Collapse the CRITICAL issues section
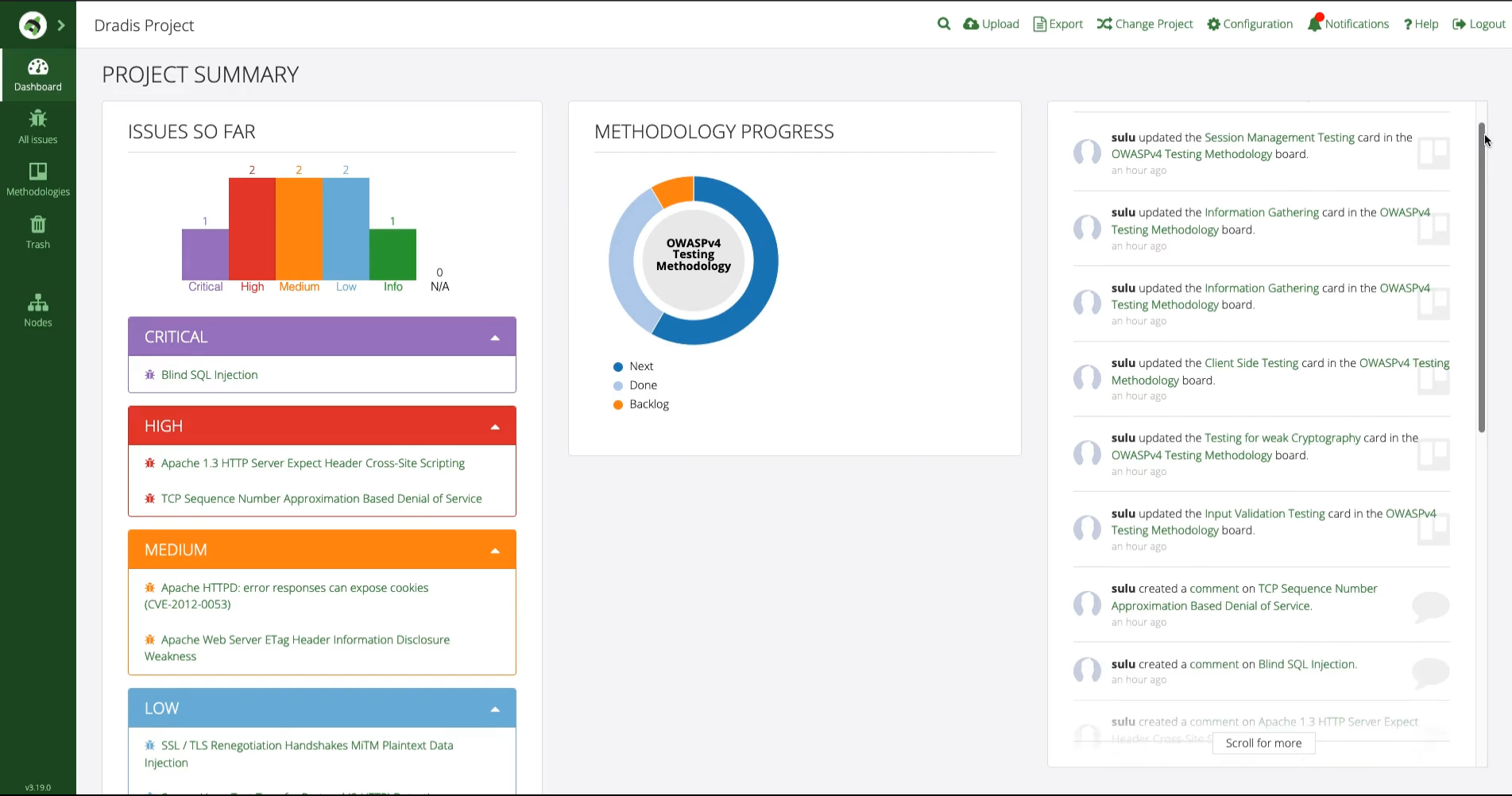The image size is (1512, 796). [x=496, y=336]
